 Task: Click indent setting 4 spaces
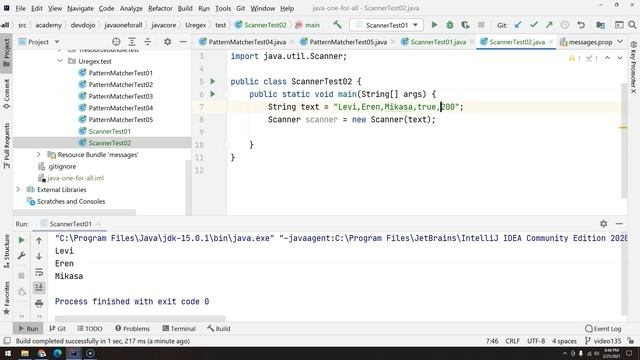coord(564,341)
